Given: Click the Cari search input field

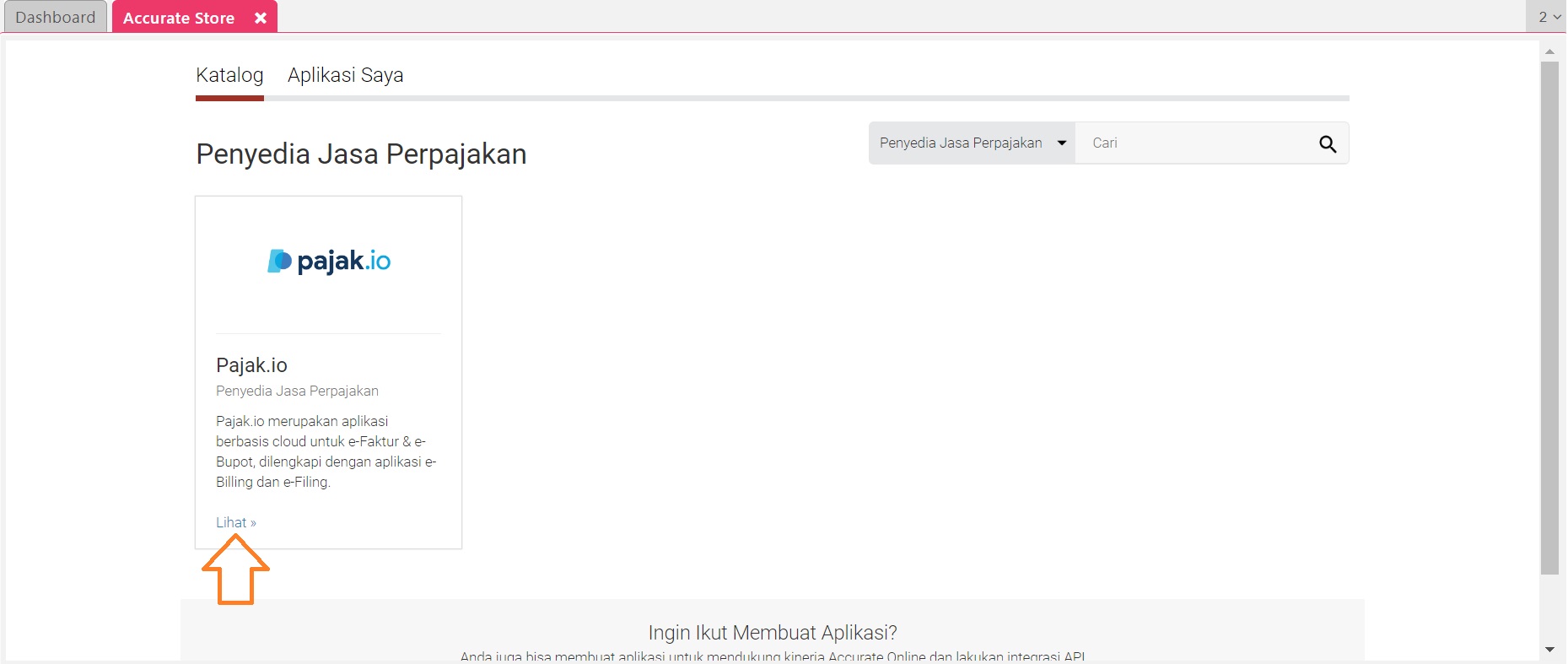Looking at the screenshot, I should [1195, 143].
